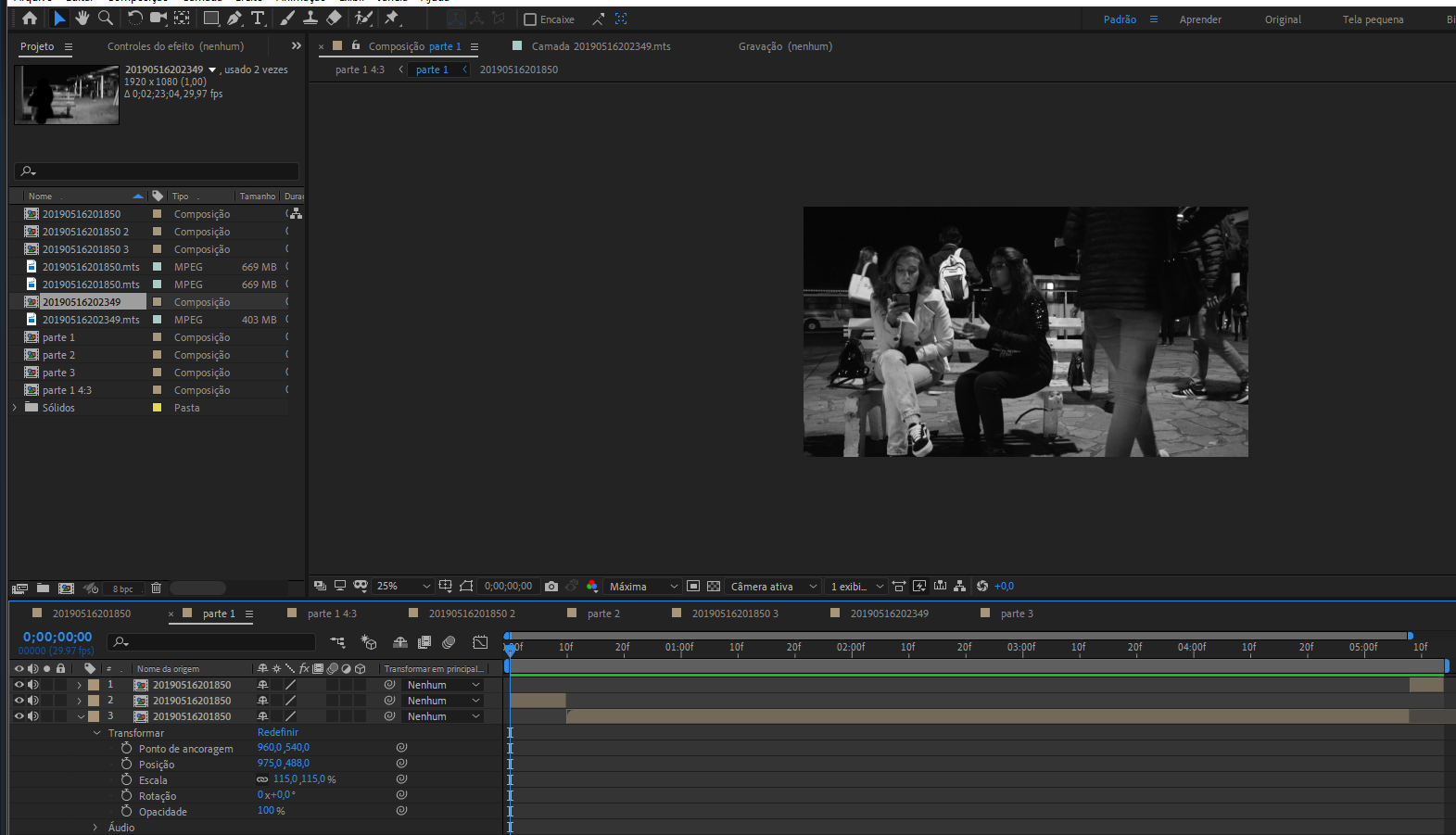1456x835 pixels.
Task: Click the yellow label swatch of Sólidos
Action: pyautogui.click(x=157, y=408)
